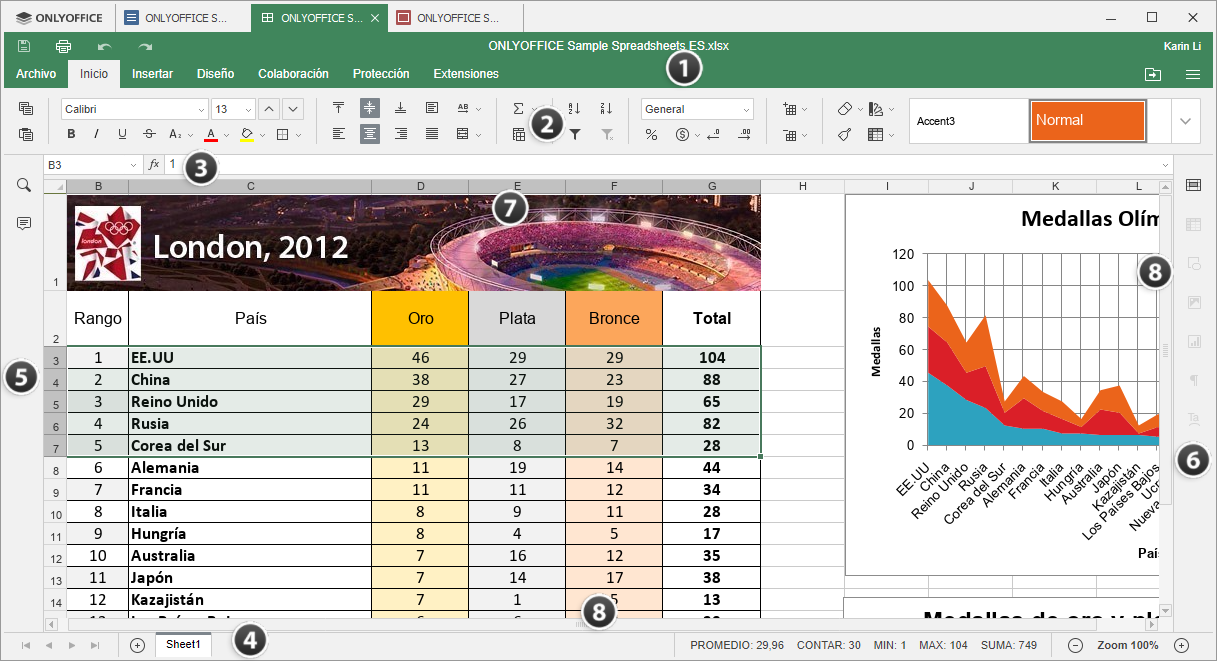The width and height of the screenshot is (1217, 661).
Task: Click the Paste icon in the toolbar
Action: click(26, 134)
